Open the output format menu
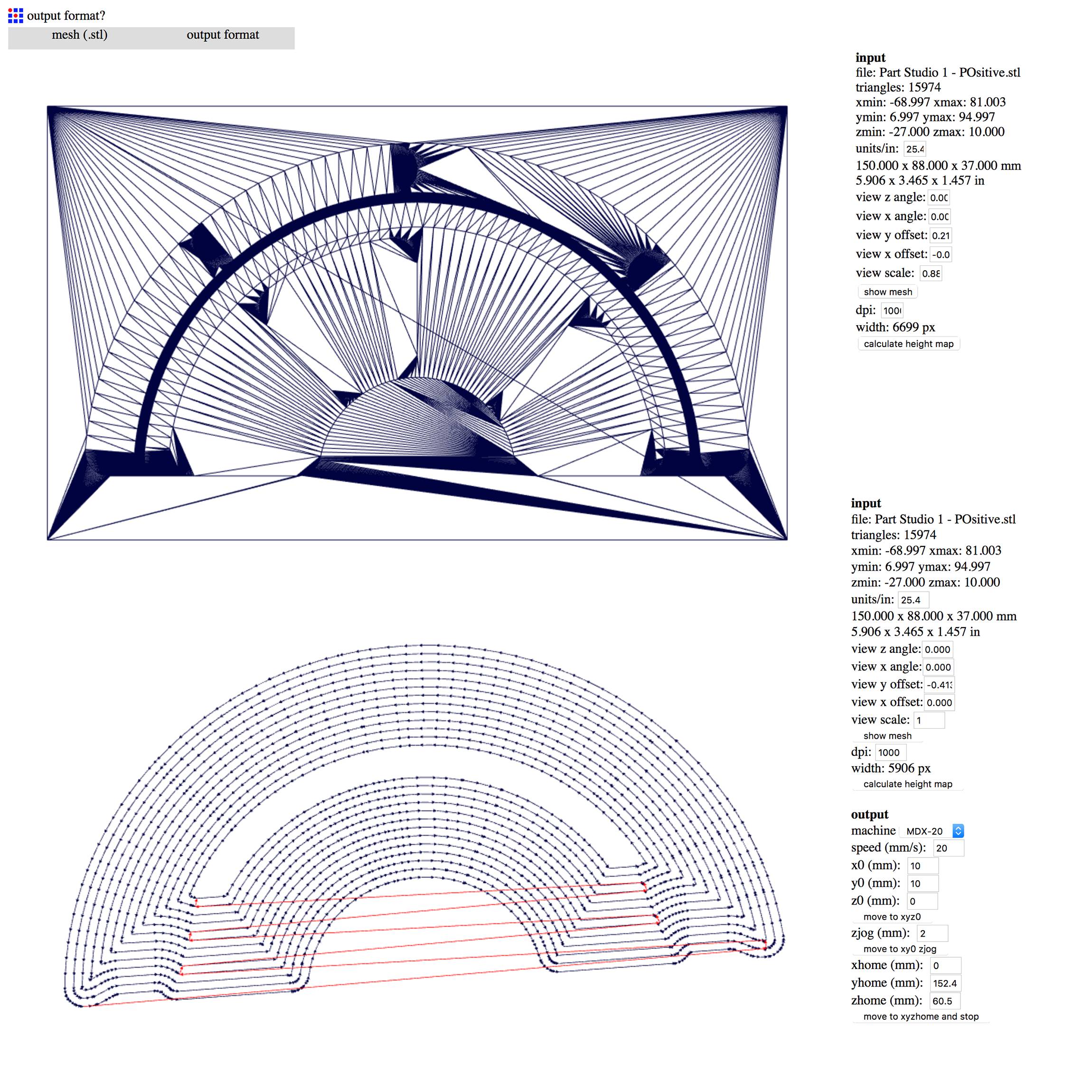Viewport: 1092px width, 1092px height. point(223,35)
